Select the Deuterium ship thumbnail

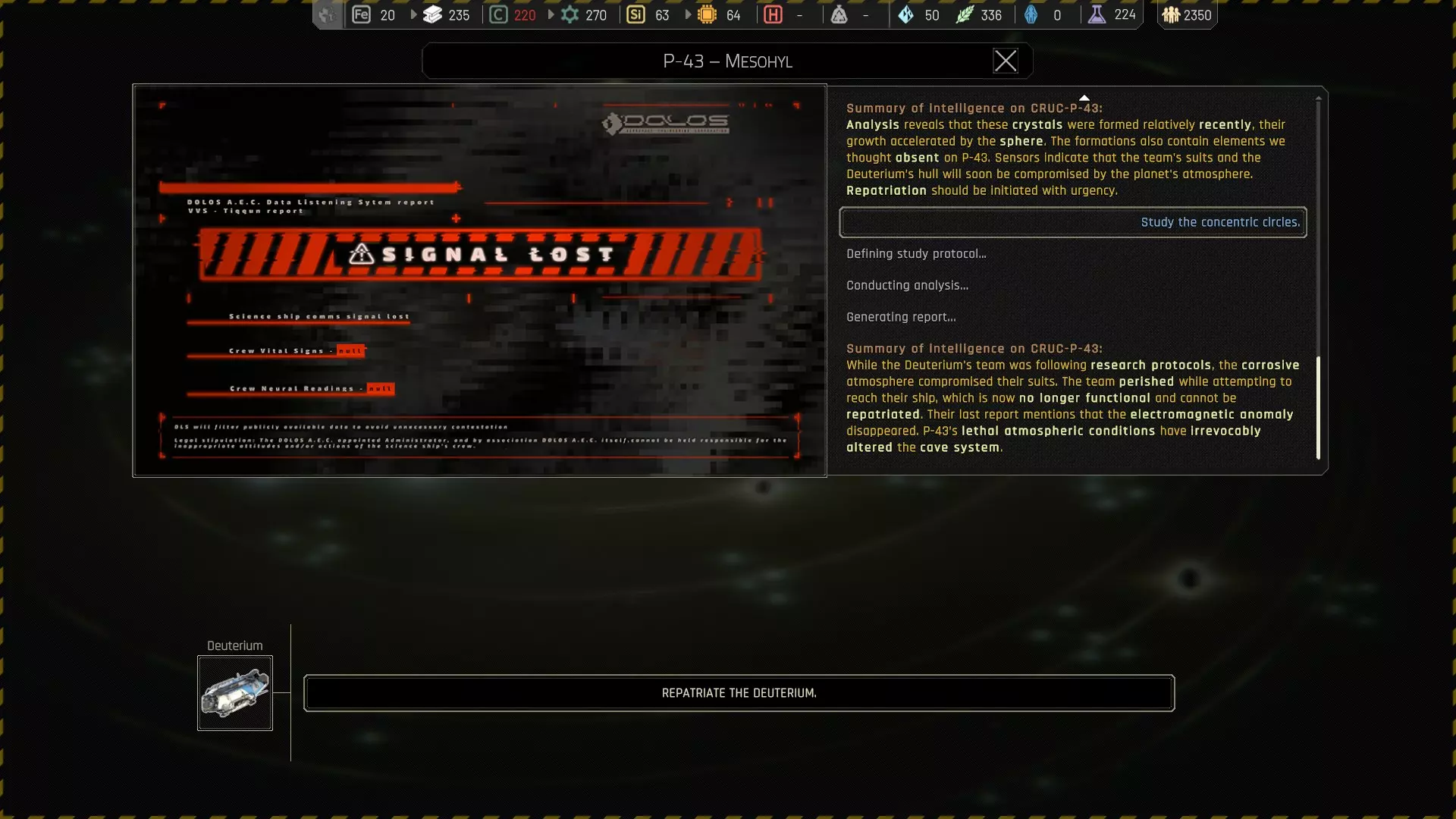(x=235, y=693)
